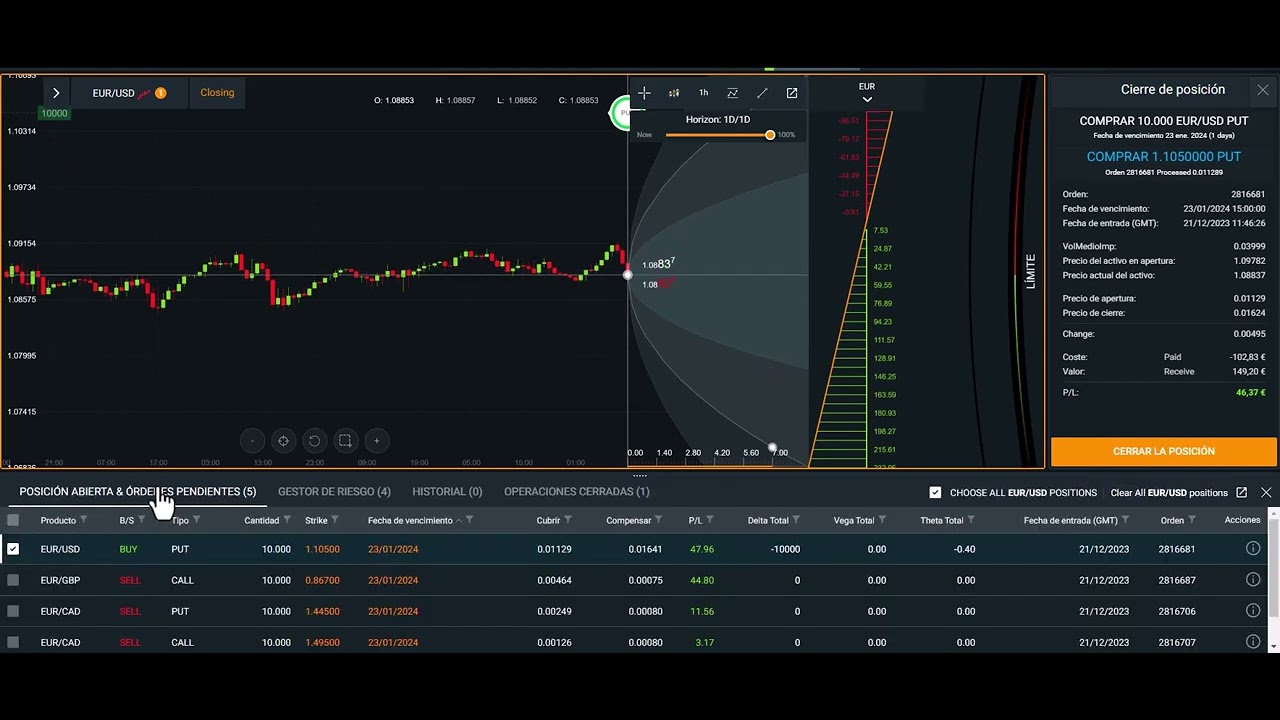Image resolution: width=1280 pixels, height=720 pixels.
Task: Open filter for Producto column
Action: (84, 520)
